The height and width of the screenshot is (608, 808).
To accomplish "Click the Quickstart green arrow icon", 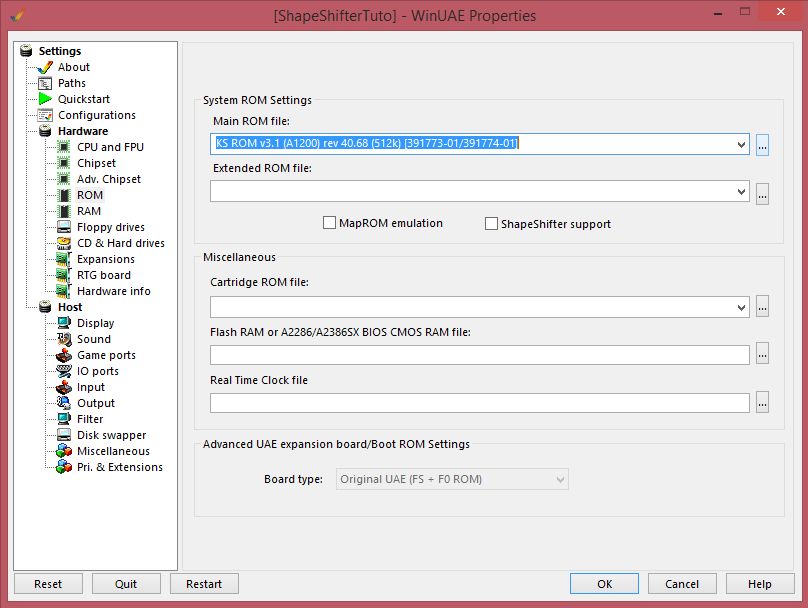I will click(45, 99).
